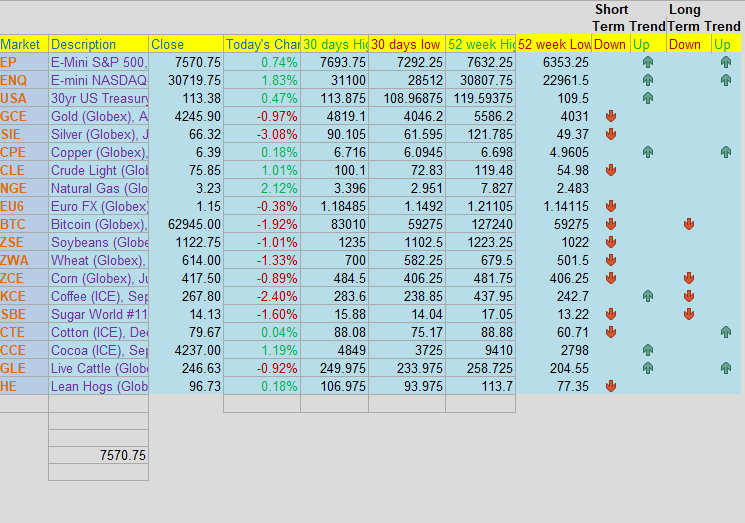Image resolution: width=745 pixels, height=523 pixels.
Task: Click Coffee KCE long-term down arrow
Action: [x=689, y=296]
